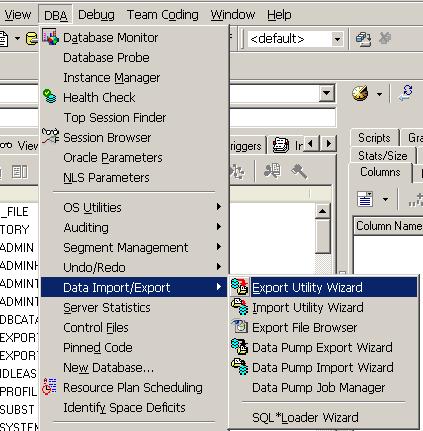Open Instance Manager
Image resolution: width=423 pixels, height=431 pixels.
click(x=135, y=78)
